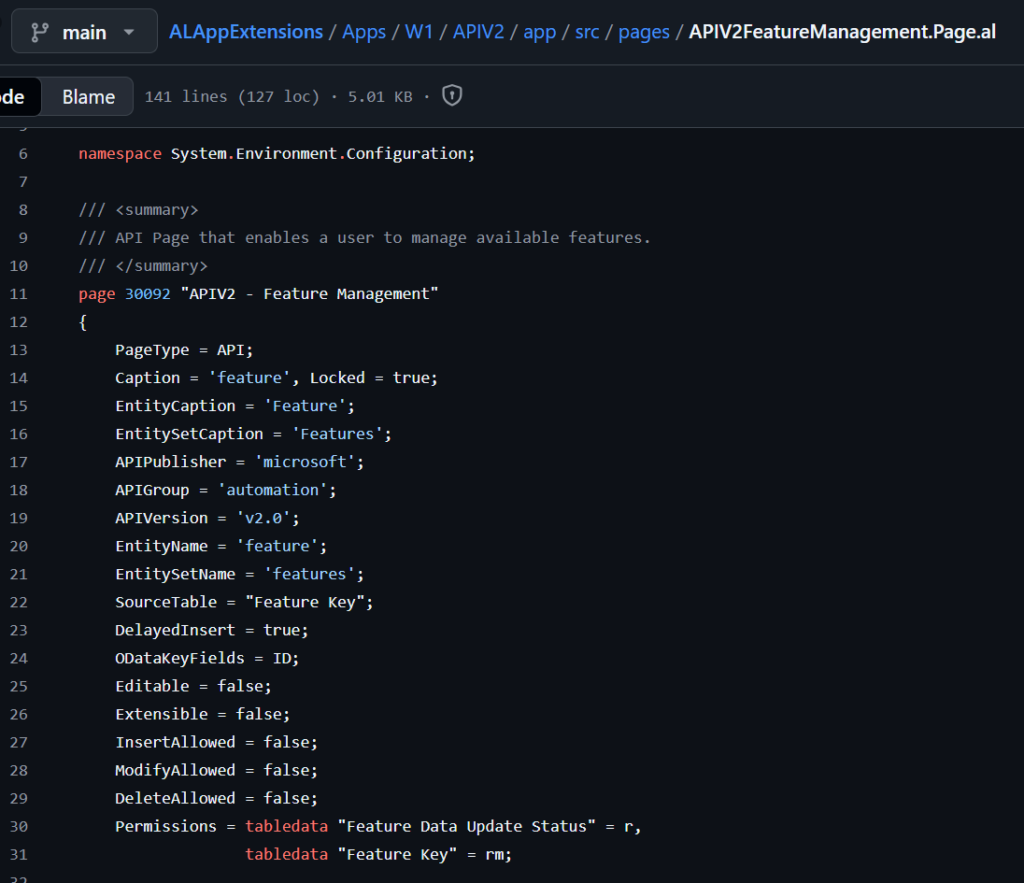Click the namespace keyword on line 6
Viewport: 1024px width, 883px height.
click(x=120, y=154)
